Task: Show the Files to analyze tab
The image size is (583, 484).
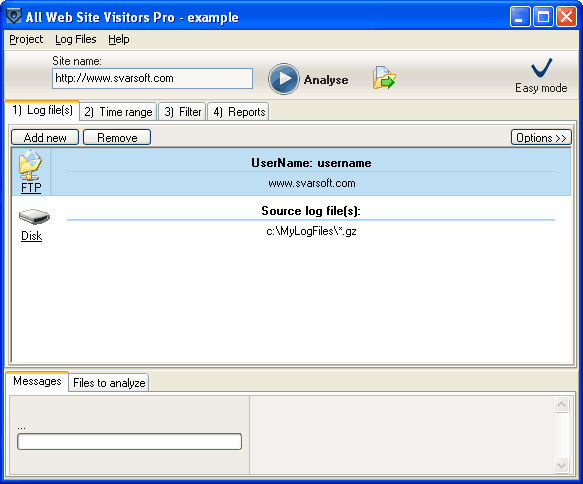Action: tap(109, 383)
